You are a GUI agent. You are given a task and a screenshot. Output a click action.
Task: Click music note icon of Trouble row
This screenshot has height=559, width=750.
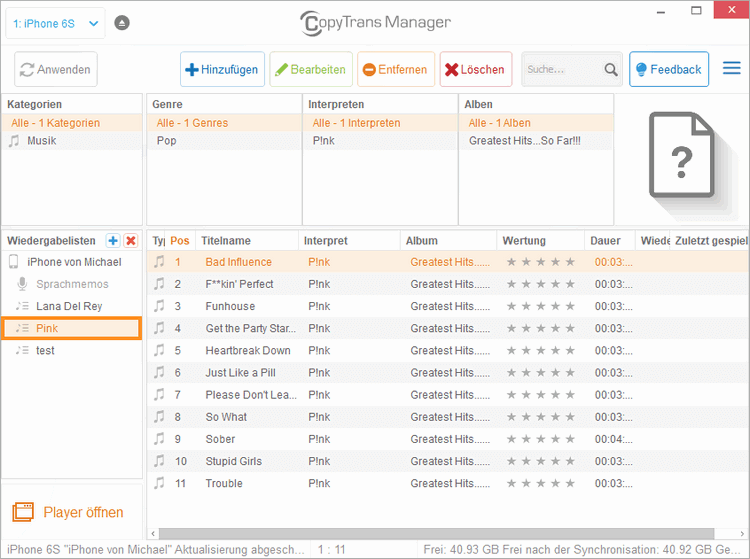[159, 482]
